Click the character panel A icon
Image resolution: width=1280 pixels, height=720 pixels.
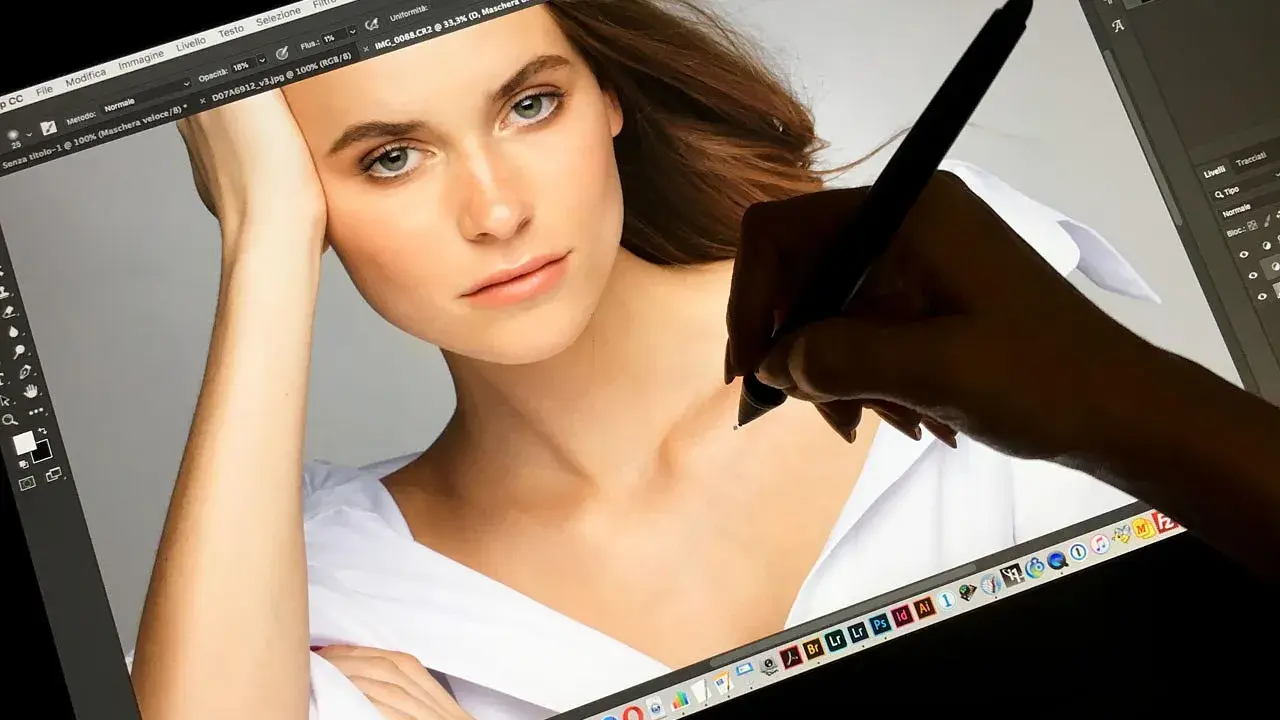[x=1118, y=25]
